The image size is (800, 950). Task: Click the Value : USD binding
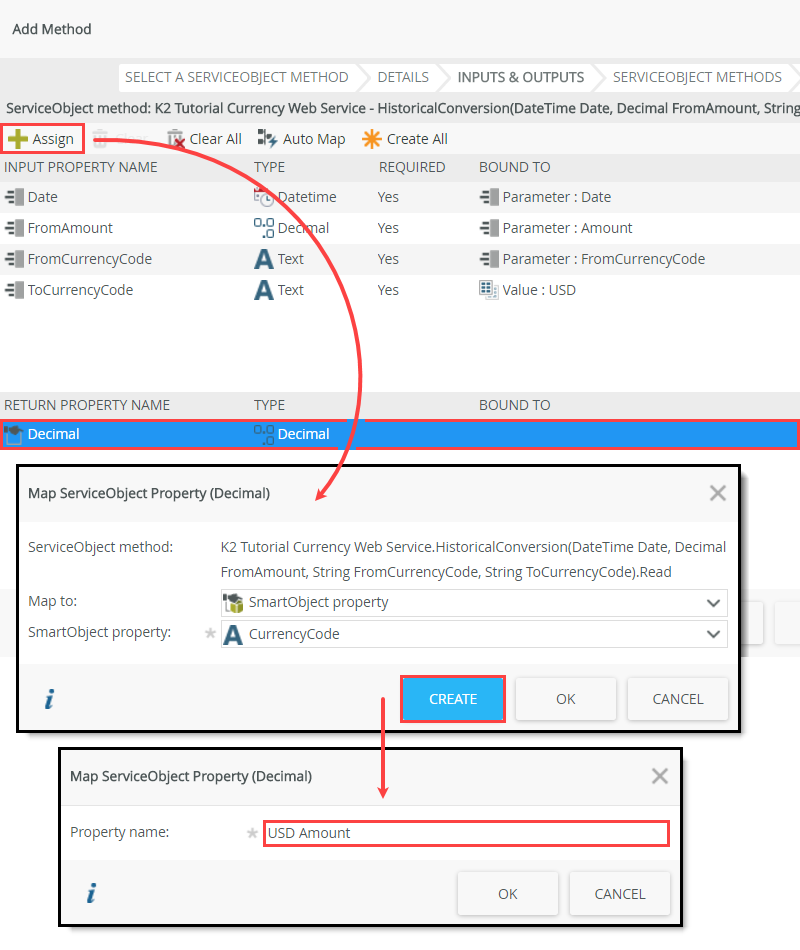tap(539, 290)
